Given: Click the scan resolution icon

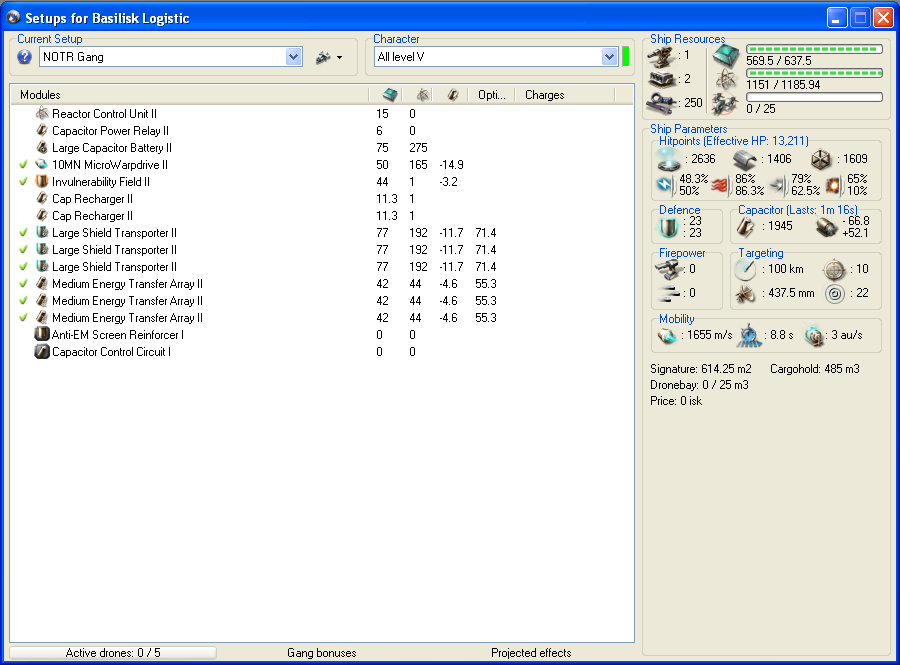Looking at the screenshot, I should point(745,294).
